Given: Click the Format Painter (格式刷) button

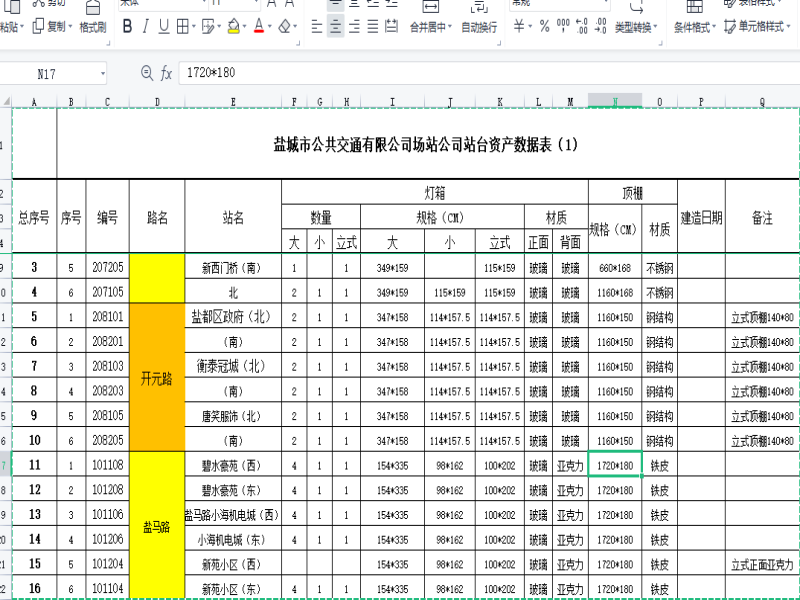Looking at the screenshot, I should tap(93, 27).
